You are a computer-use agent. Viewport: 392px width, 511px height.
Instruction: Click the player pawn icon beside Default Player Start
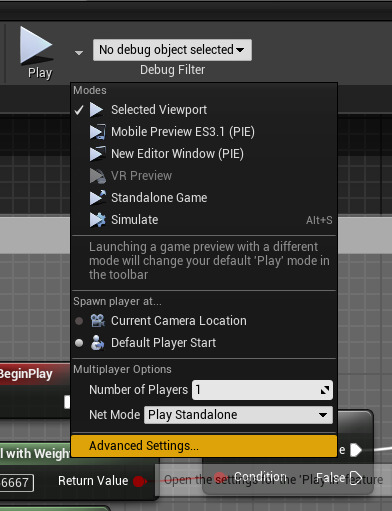click(97, 343)
